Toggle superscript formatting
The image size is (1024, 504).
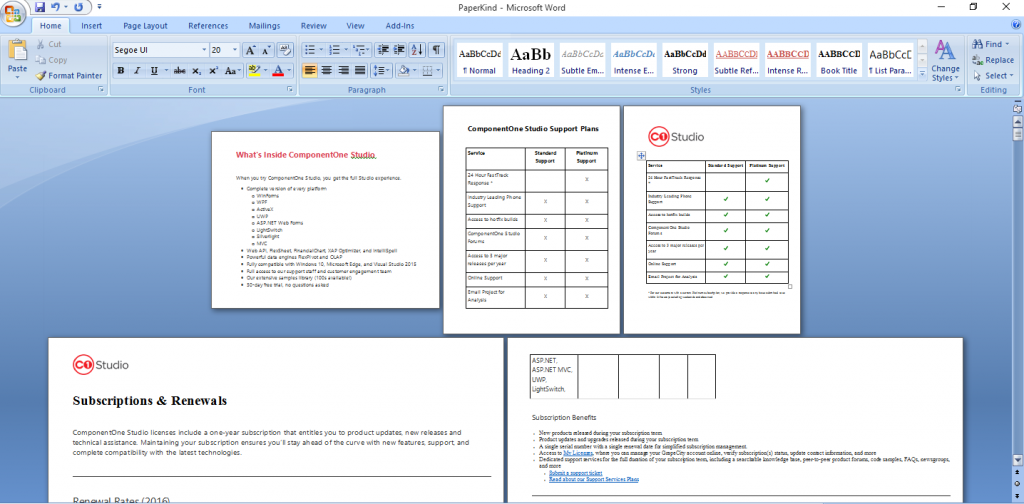213,71
